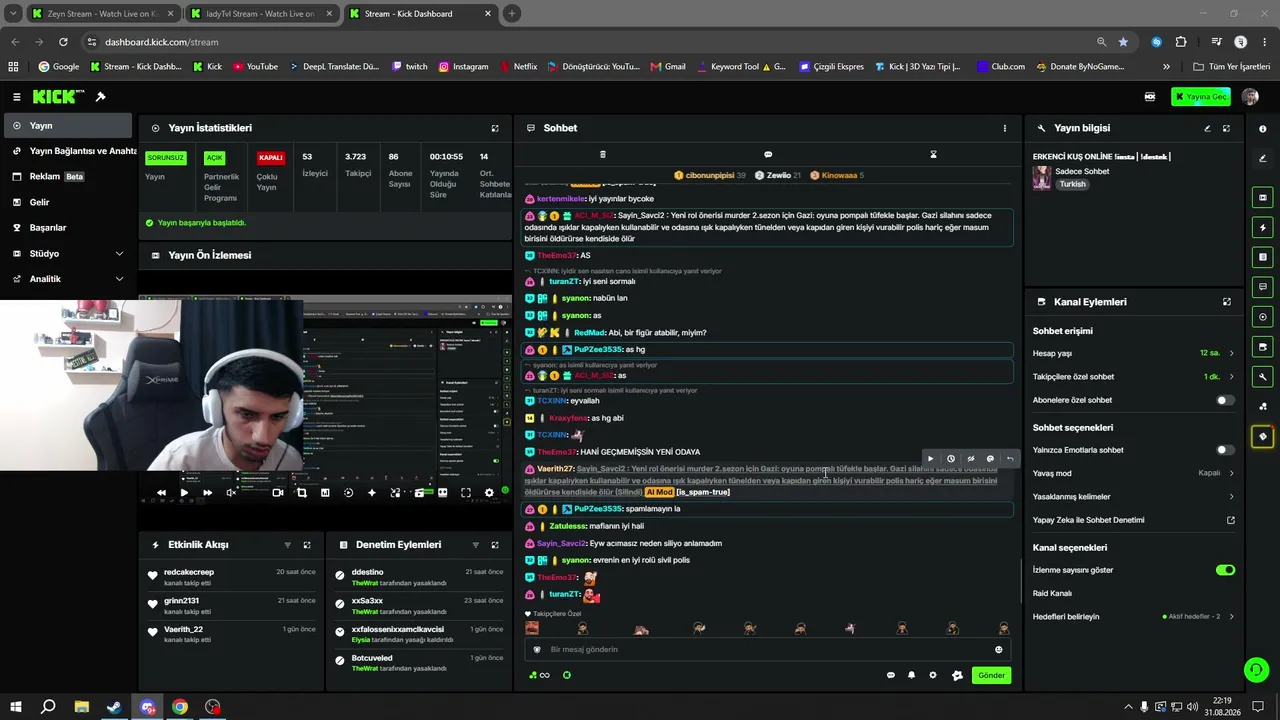Open the Hesap yaşı setting chevron

(1231, 353)
